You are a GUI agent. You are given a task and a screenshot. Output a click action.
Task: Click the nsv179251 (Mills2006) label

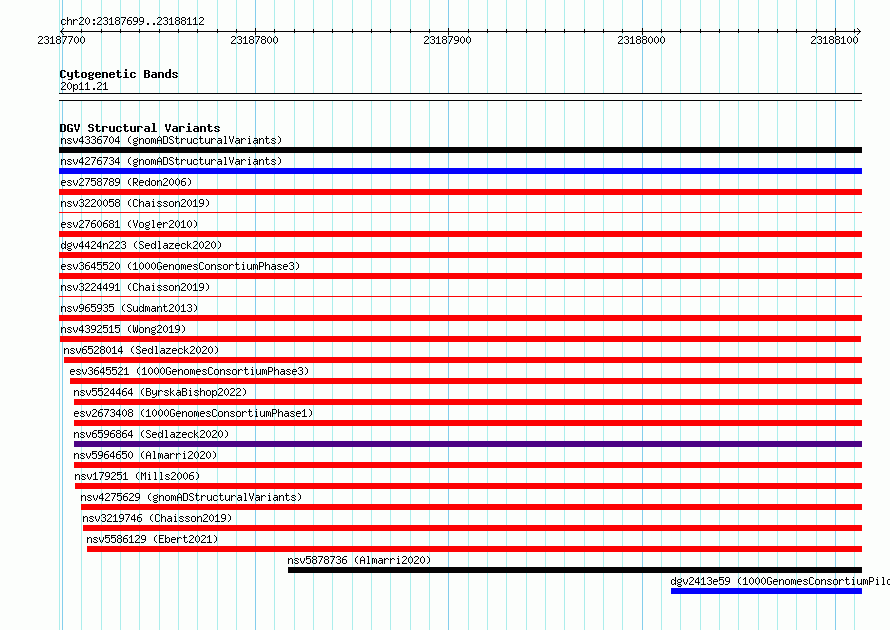click(137, 476)
